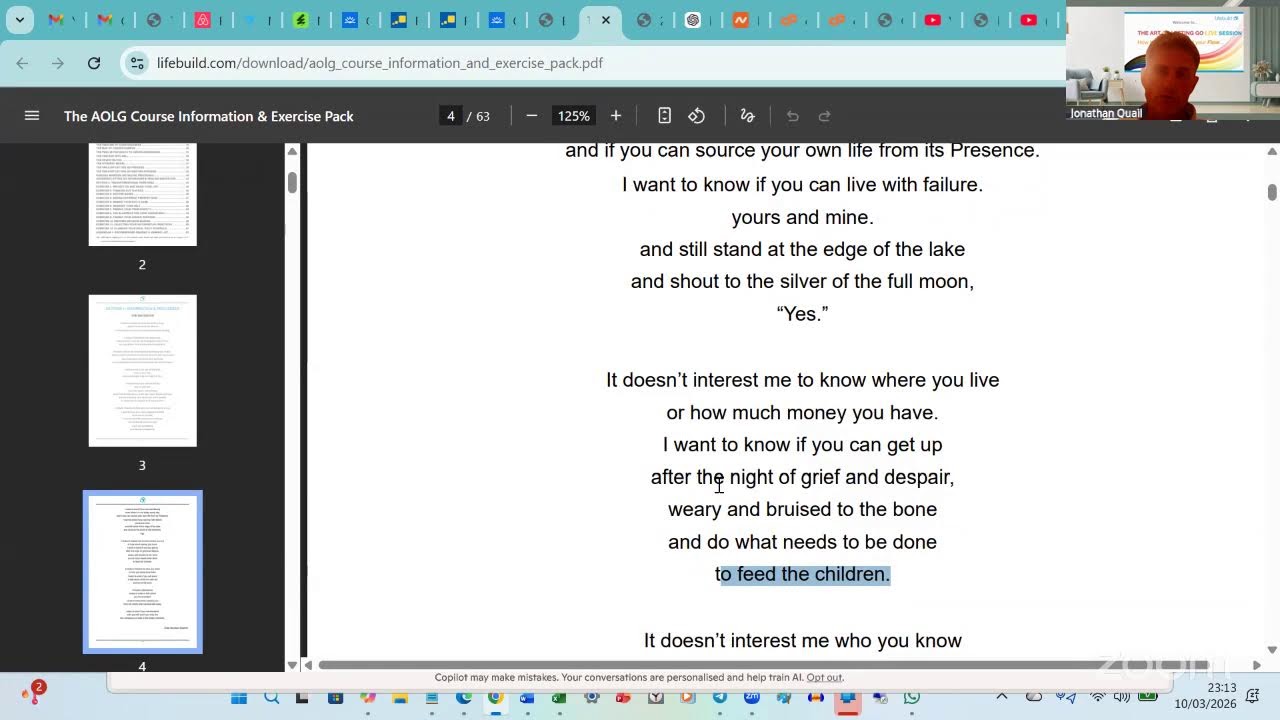The image size is (1280, 720).
Task: Open Microsoft Excel from the taskbar
Action: tap(559, 697)
